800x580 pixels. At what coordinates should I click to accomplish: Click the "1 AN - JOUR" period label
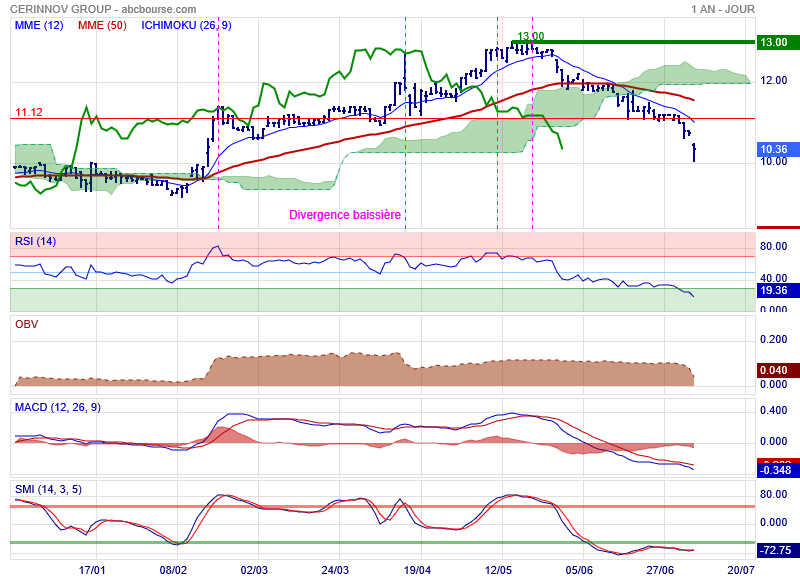point(723,9)
